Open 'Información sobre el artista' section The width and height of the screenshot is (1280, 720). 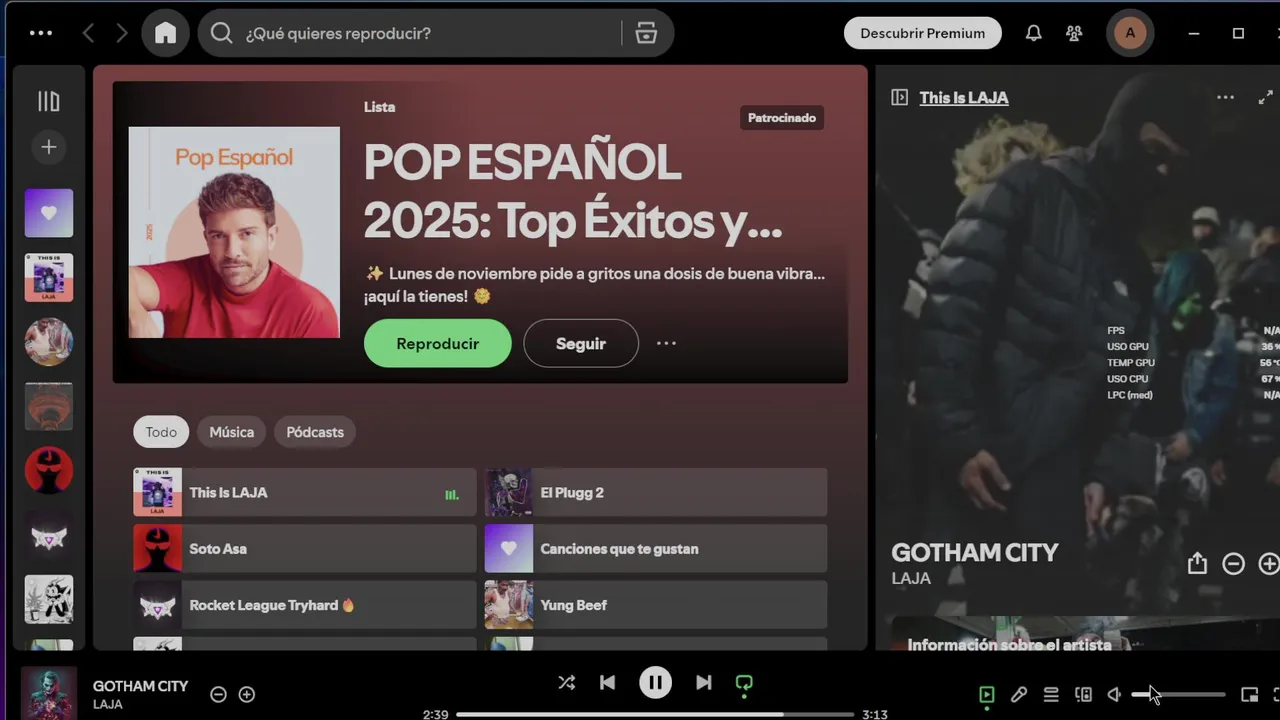[x=1009, y=645]
